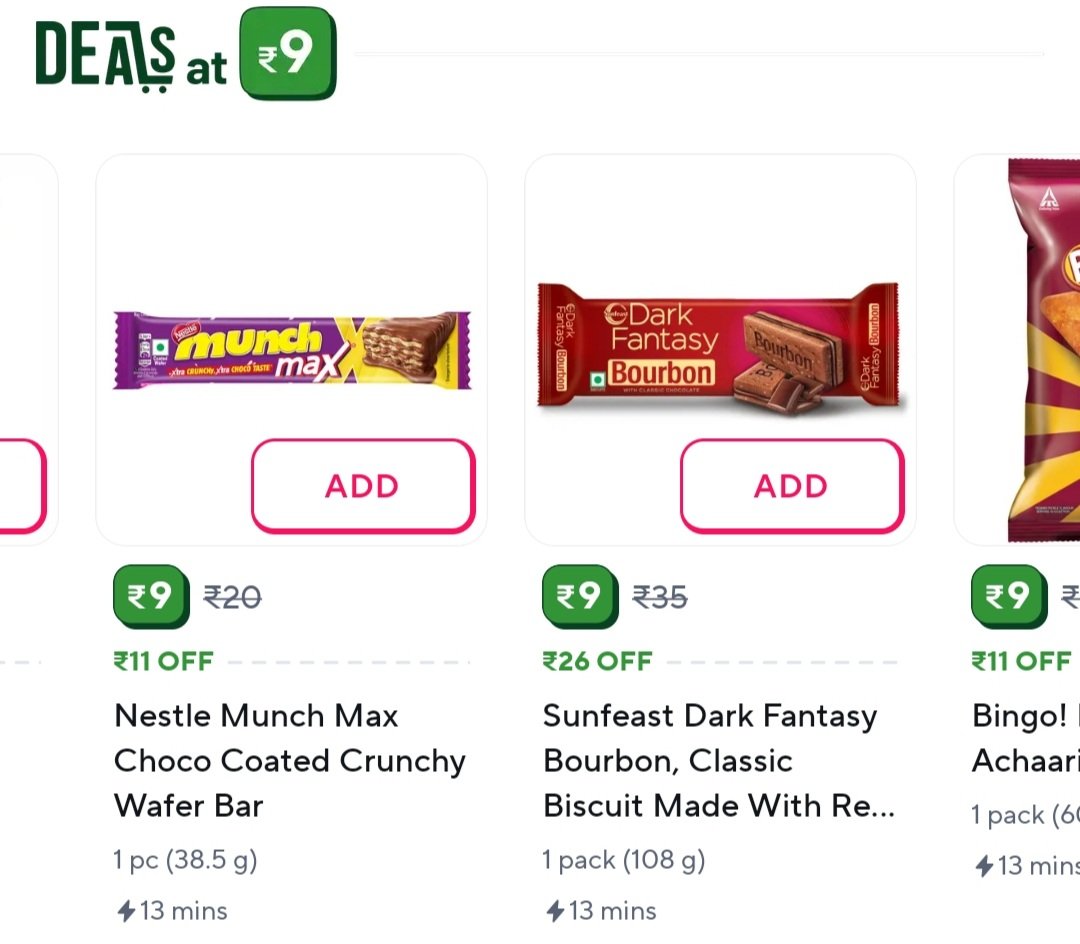The height and width of the screenshot is (944, 1080).
Task: Click the ₹26 OFF label for Dark Fantasy
Action: pyautogui.click(x=597, y=662)
